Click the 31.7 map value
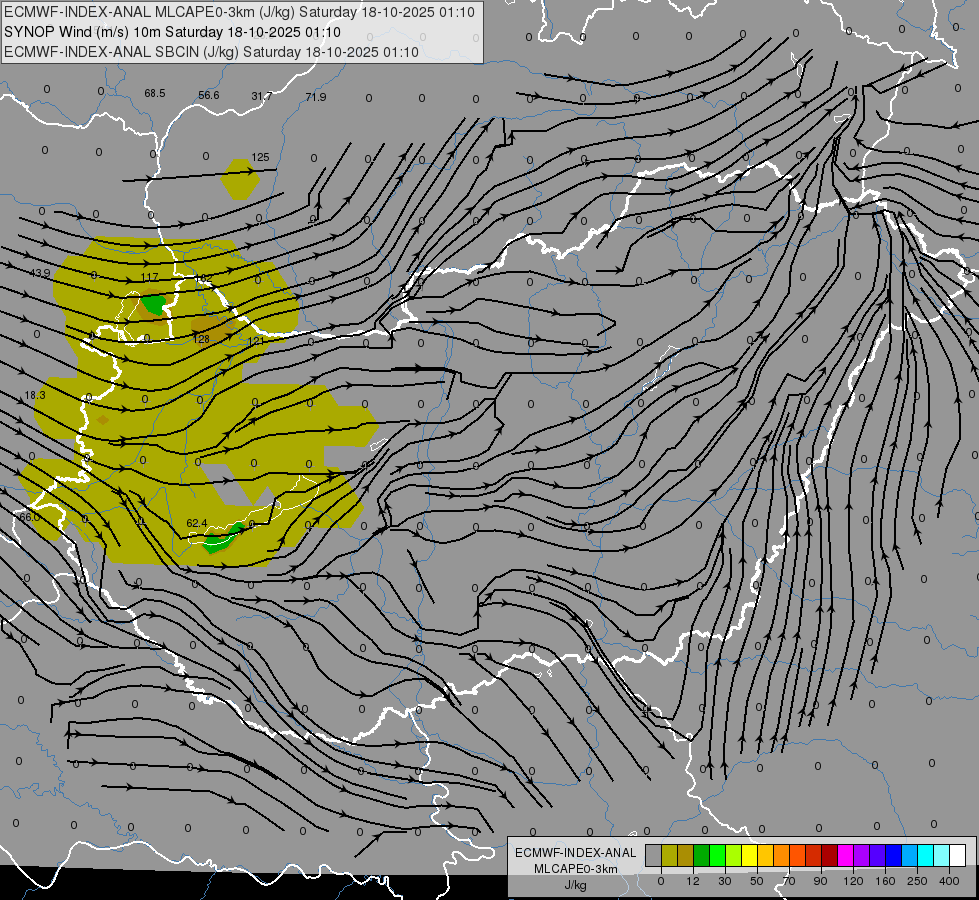Screen dimensions: 979x900 pyautogui.click(x=262, y=96)
